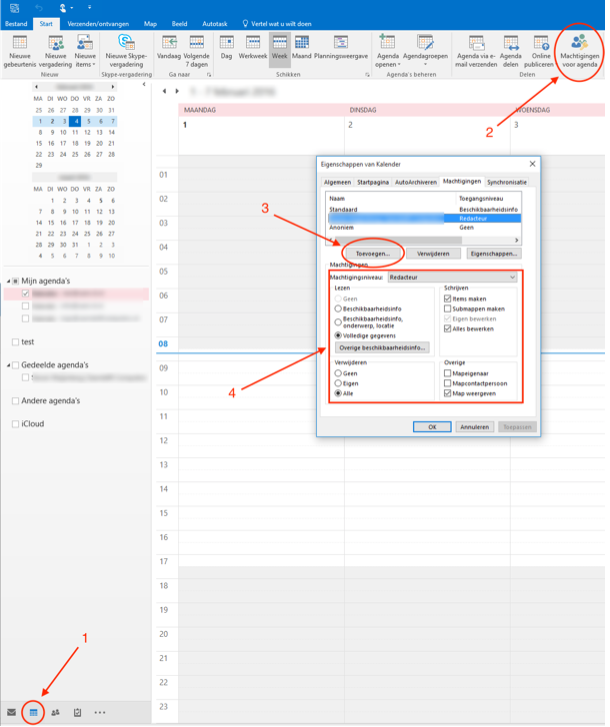Create a Nieuwe vergadering from the ribbon
610x727 pixels.
click(x=56, y=50)
